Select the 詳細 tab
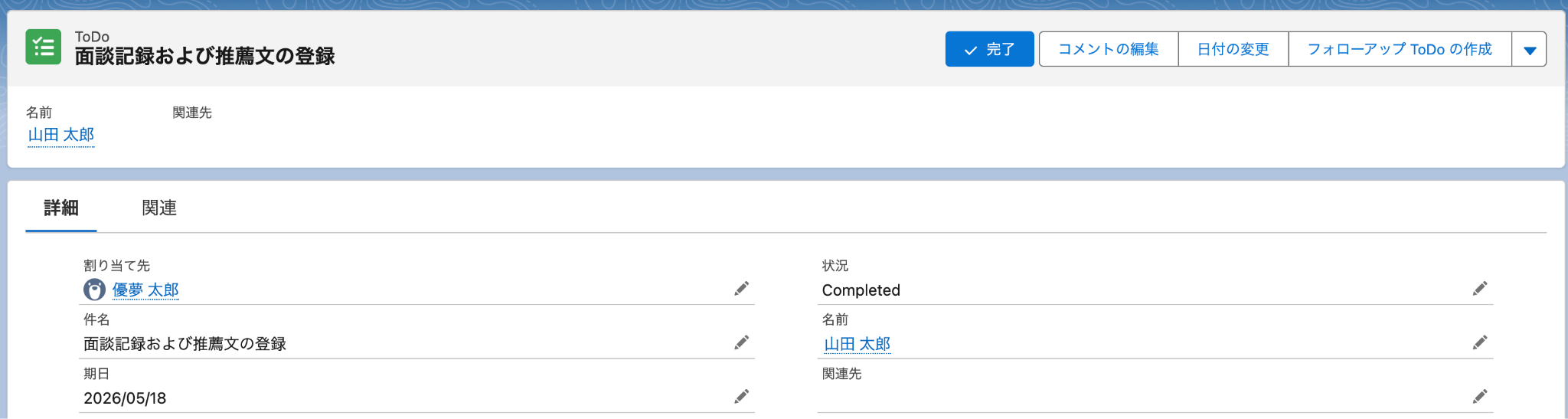The image size is (1568, 419). click(x=61, y=208)
